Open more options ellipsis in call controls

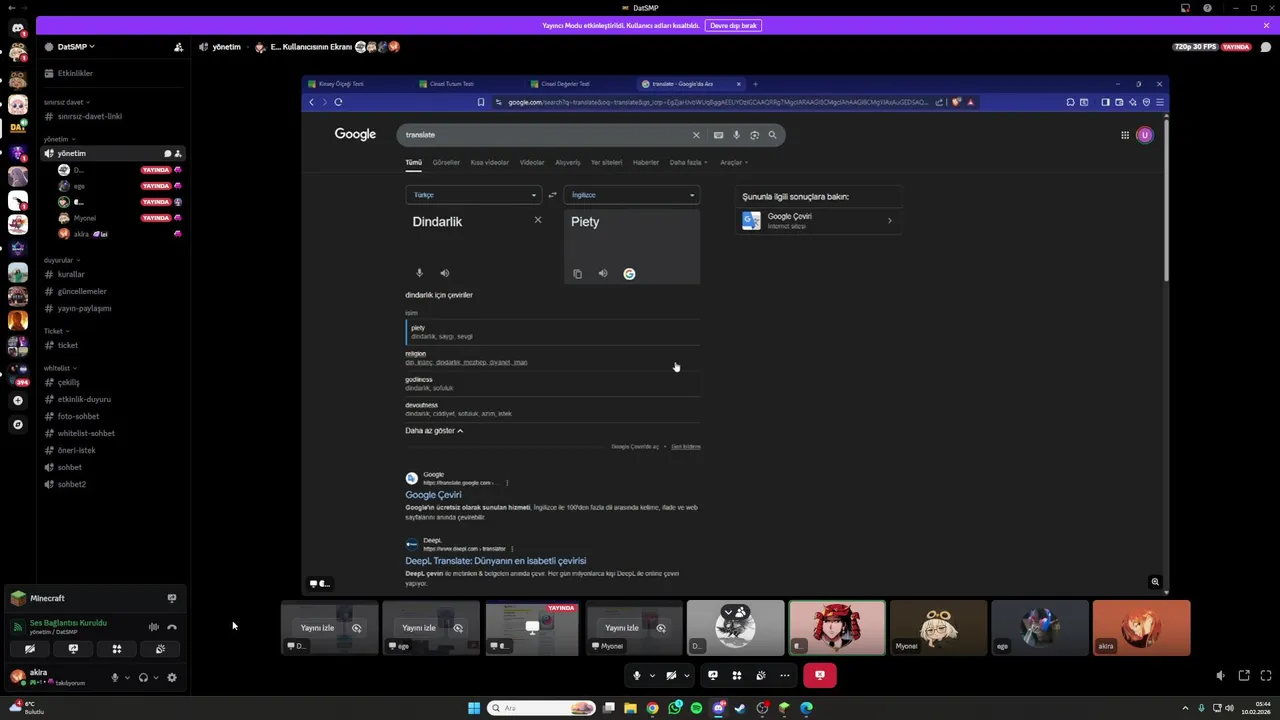click(785, 676)
